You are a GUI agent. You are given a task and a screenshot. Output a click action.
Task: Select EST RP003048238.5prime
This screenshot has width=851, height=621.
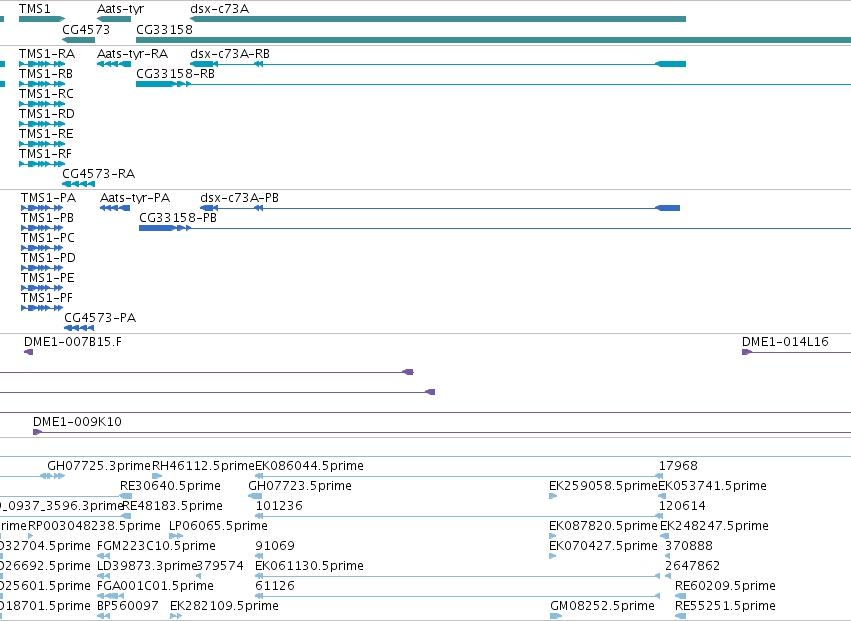[31, 536]
